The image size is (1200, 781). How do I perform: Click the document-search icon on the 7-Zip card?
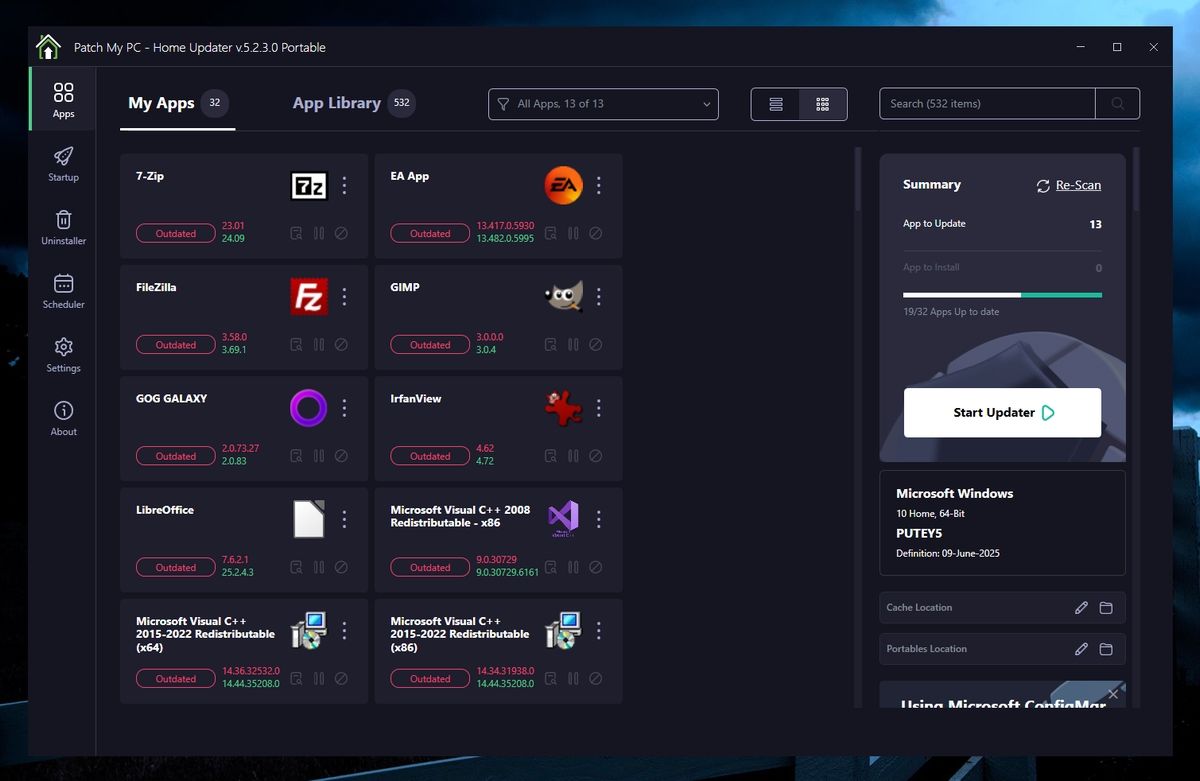(x=296, y=233)
